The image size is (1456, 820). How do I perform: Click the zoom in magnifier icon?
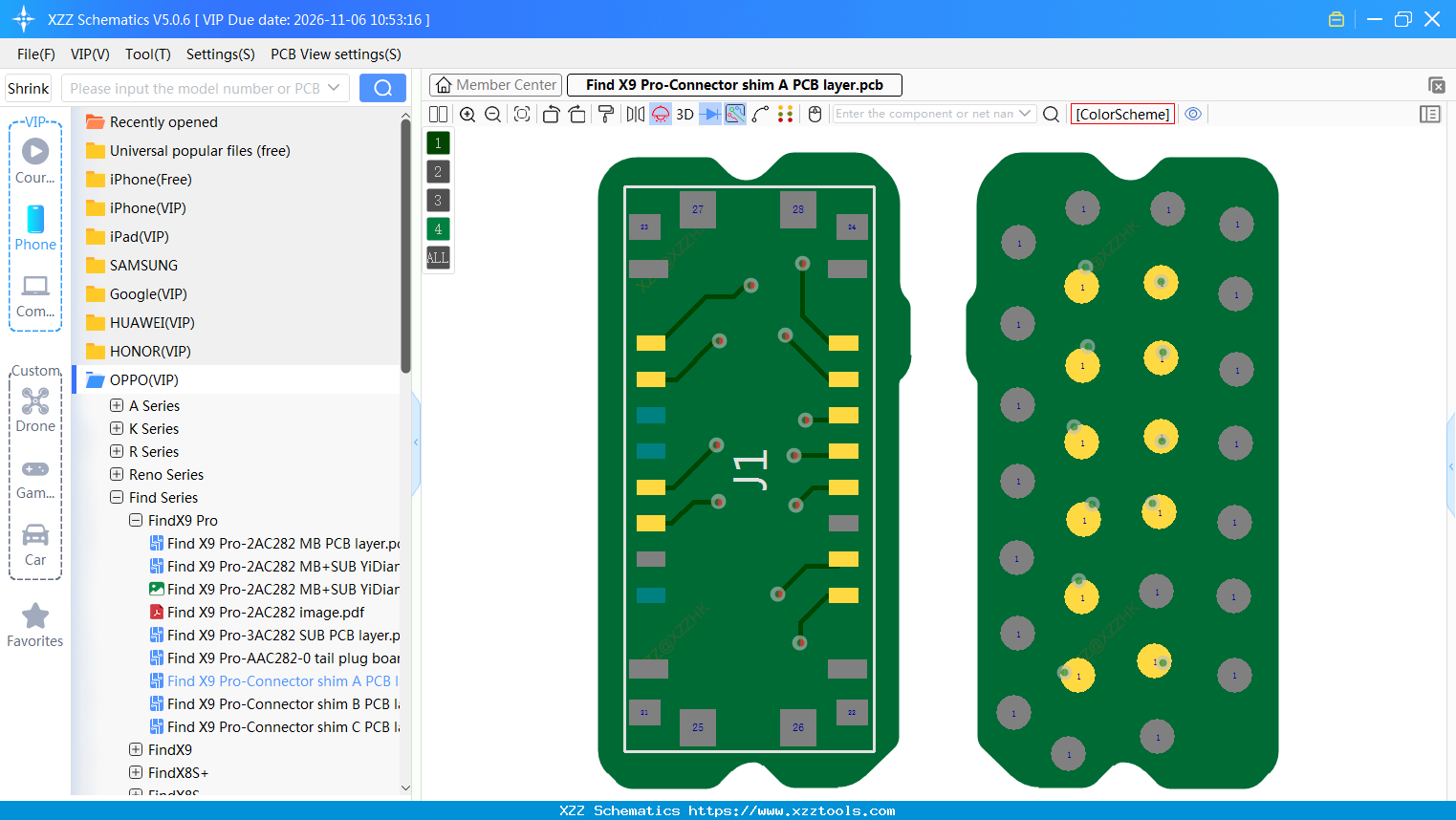pos(467,114)
